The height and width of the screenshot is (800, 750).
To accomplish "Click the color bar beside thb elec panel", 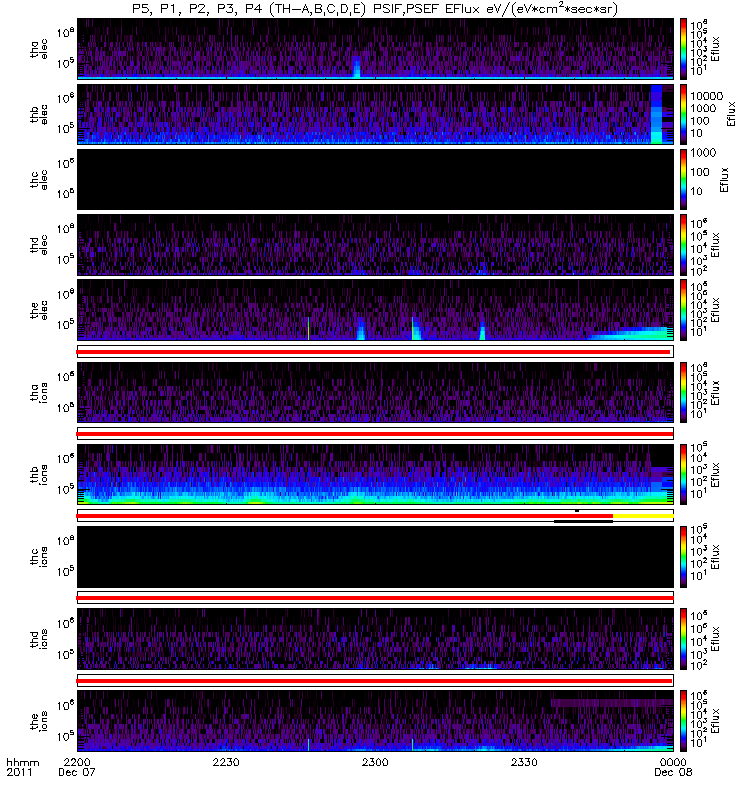I will [684, 114].
